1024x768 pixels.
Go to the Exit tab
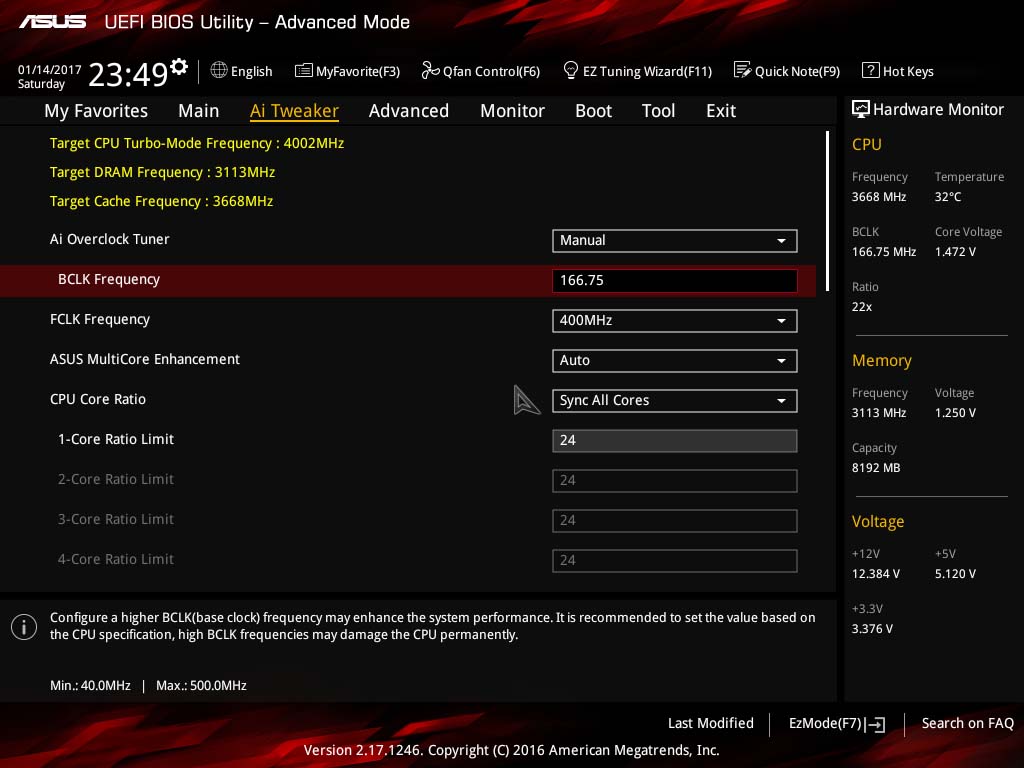[x=721, y=111]
